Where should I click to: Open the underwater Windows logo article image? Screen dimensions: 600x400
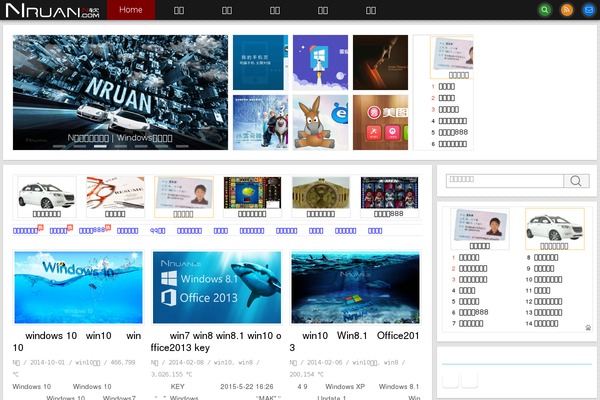point(355,287)
